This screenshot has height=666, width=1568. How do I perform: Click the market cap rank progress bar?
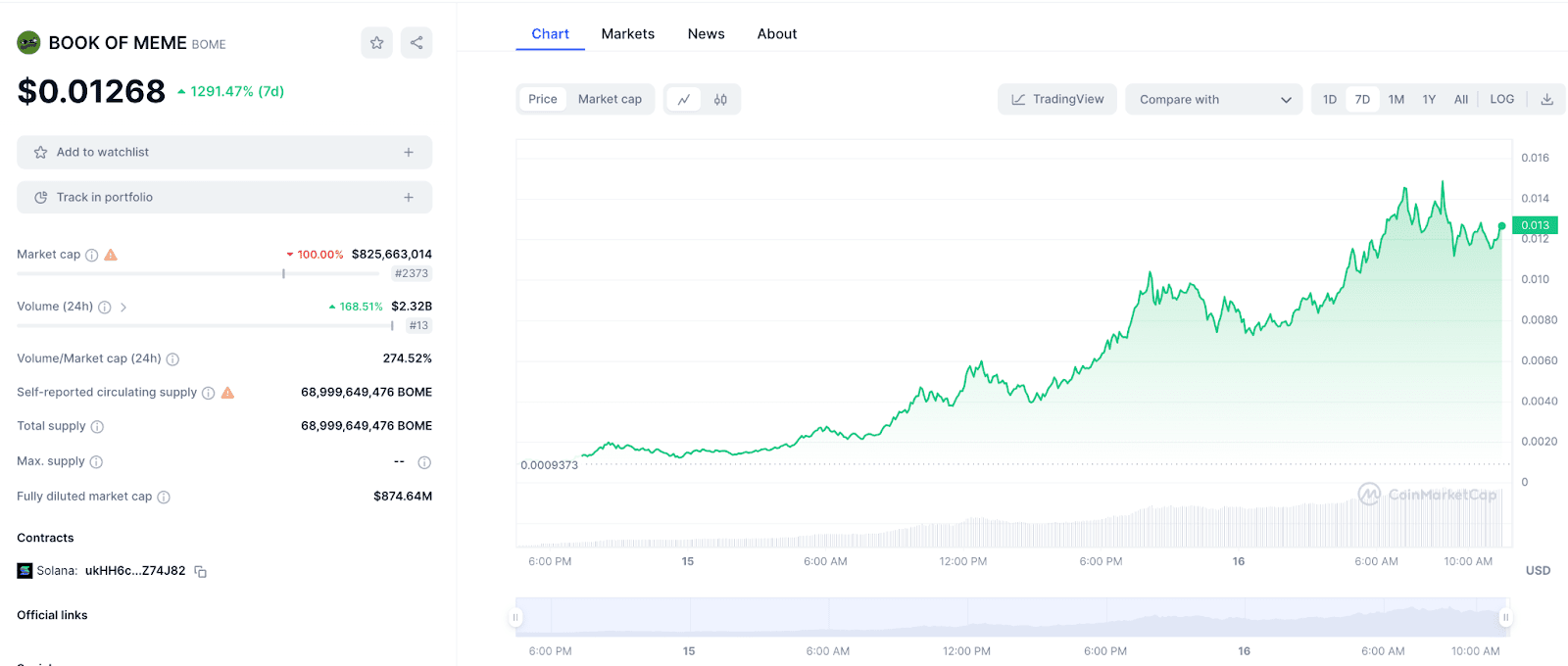click(198, 274)
